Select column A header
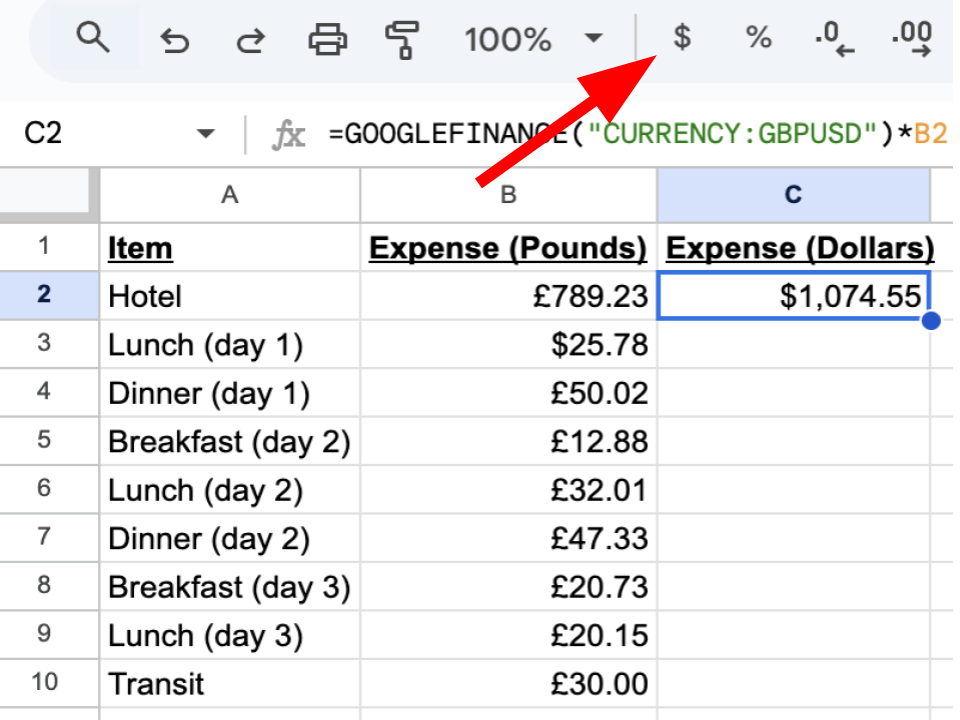 (230, 195)
